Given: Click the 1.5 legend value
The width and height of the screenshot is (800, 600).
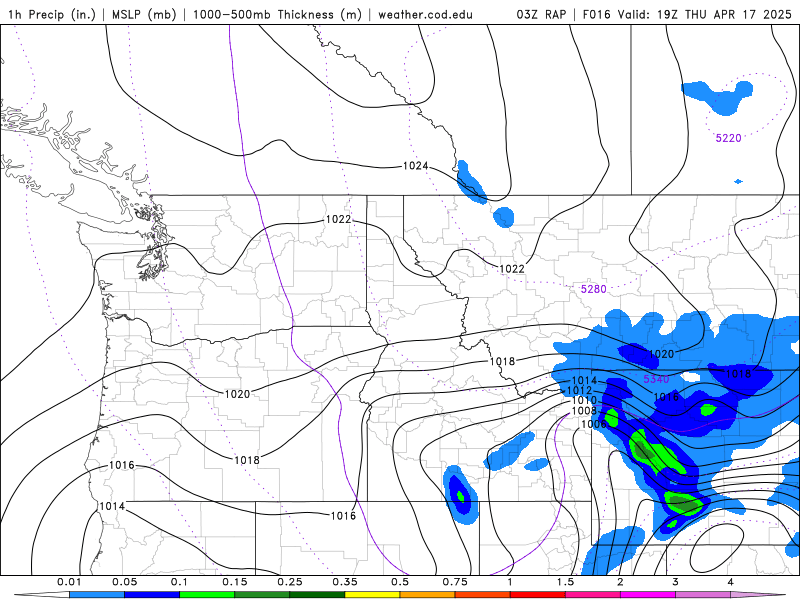Looking at the screenshot, I should [x=565, y=582].
